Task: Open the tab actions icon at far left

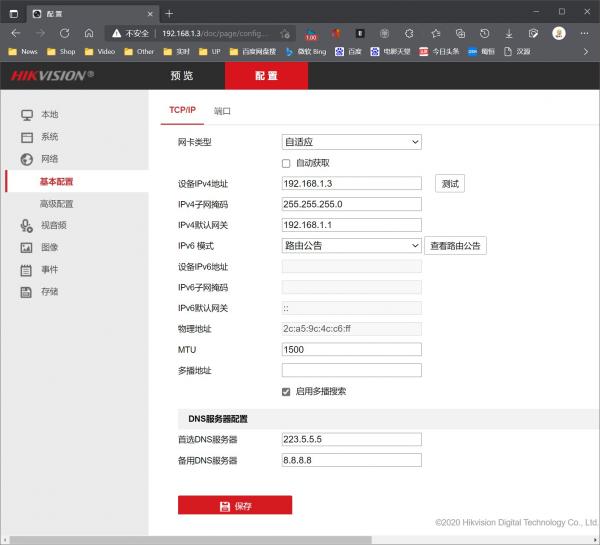Action: (14, 14)
